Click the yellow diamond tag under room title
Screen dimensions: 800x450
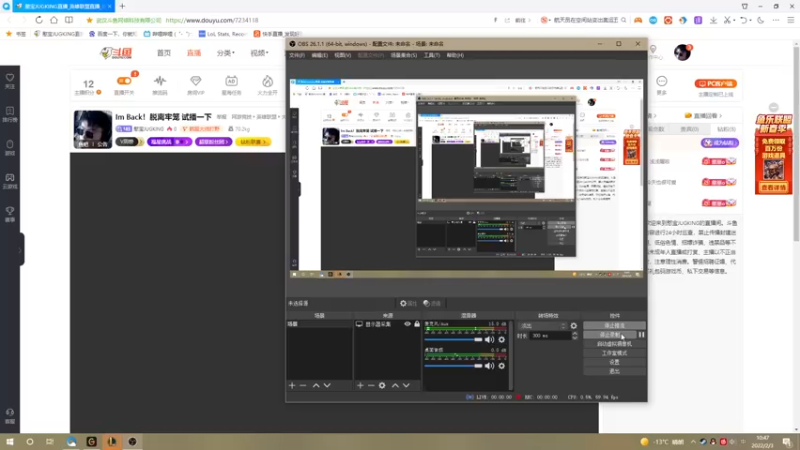[x=253, y=142]
